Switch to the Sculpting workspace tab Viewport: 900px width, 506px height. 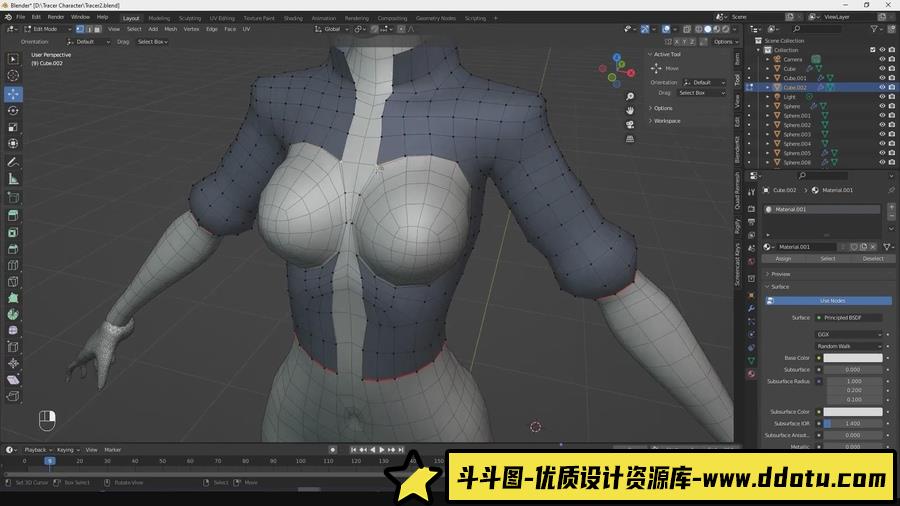click(189, 18)
